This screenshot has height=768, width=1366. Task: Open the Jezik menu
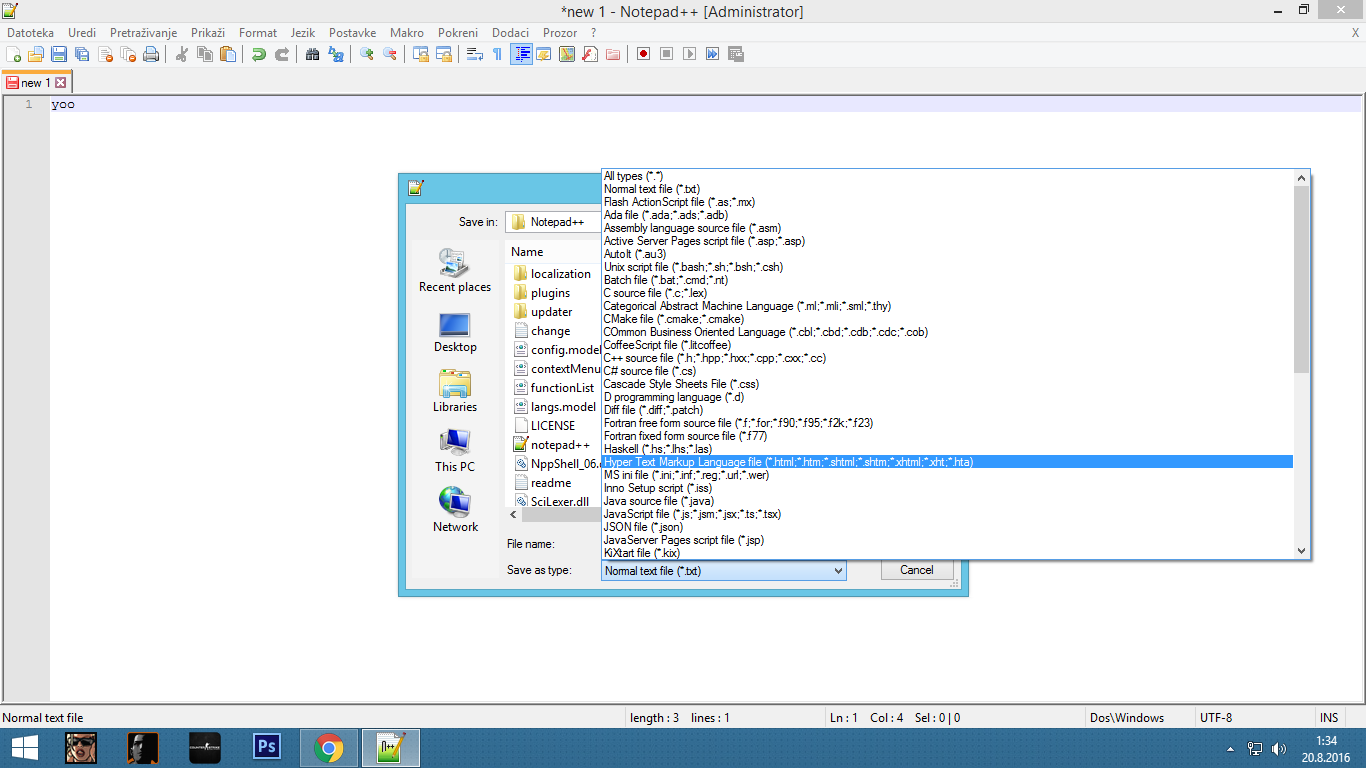point(302,33)
